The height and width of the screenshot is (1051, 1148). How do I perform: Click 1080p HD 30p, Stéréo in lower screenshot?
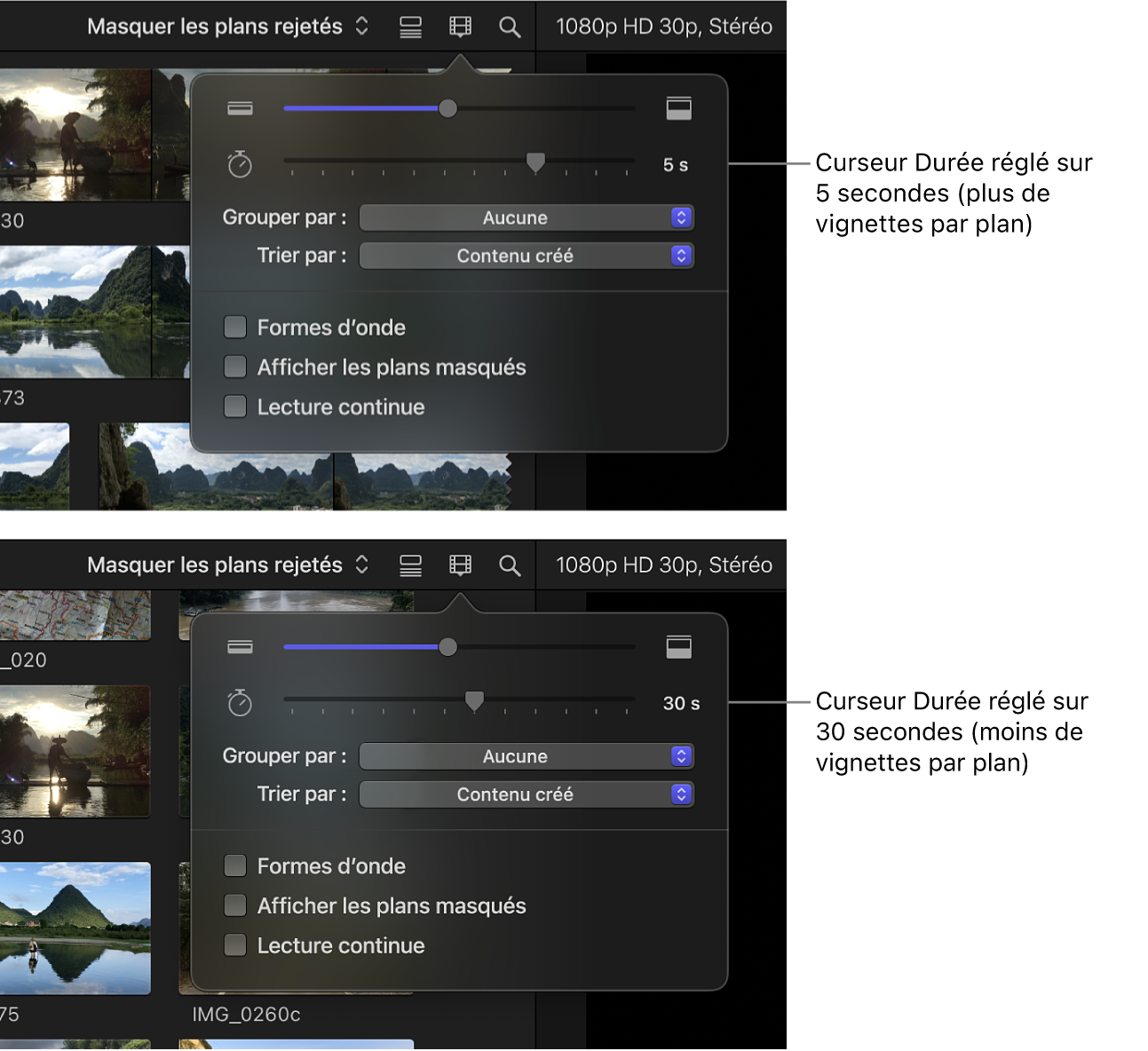point(664,565)
